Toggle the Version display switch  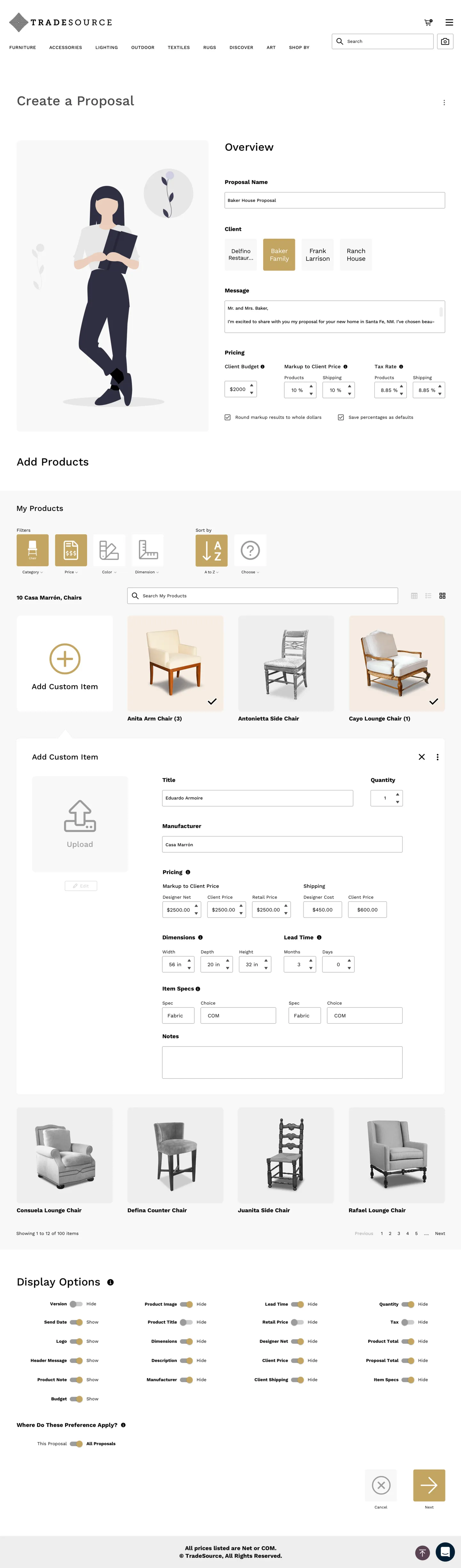tap(76, 1304)
